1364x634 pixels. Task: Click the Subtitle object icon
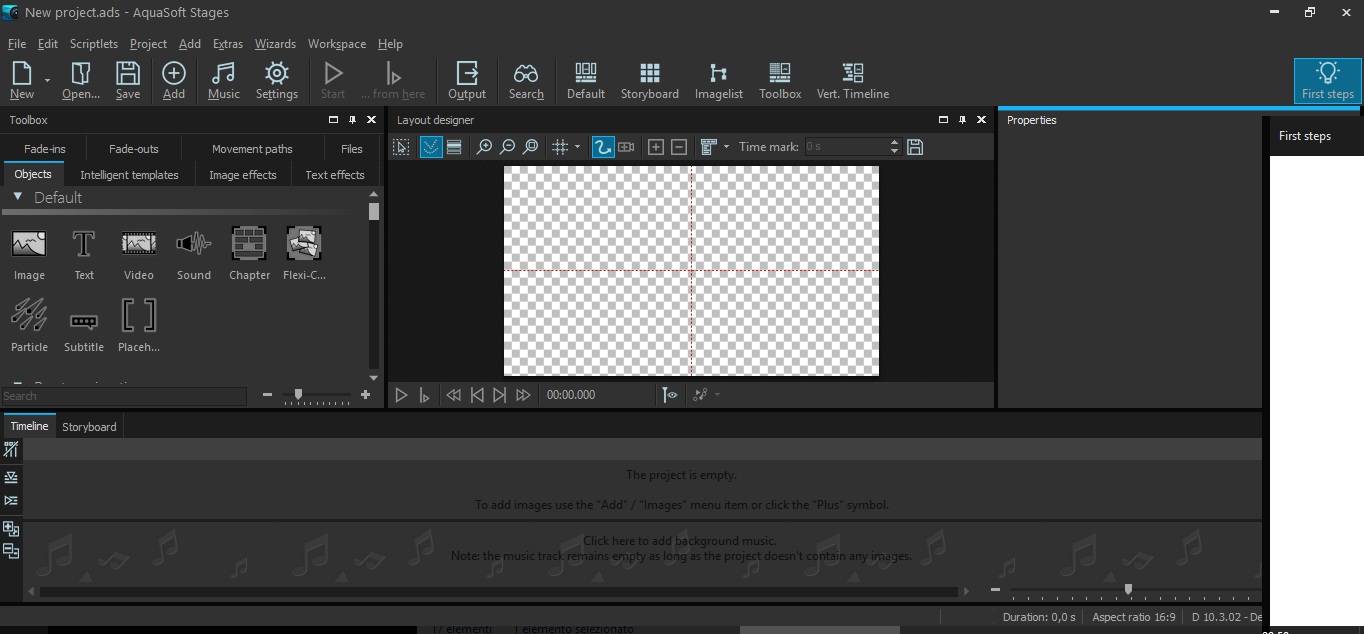click(x=84, y=325)
